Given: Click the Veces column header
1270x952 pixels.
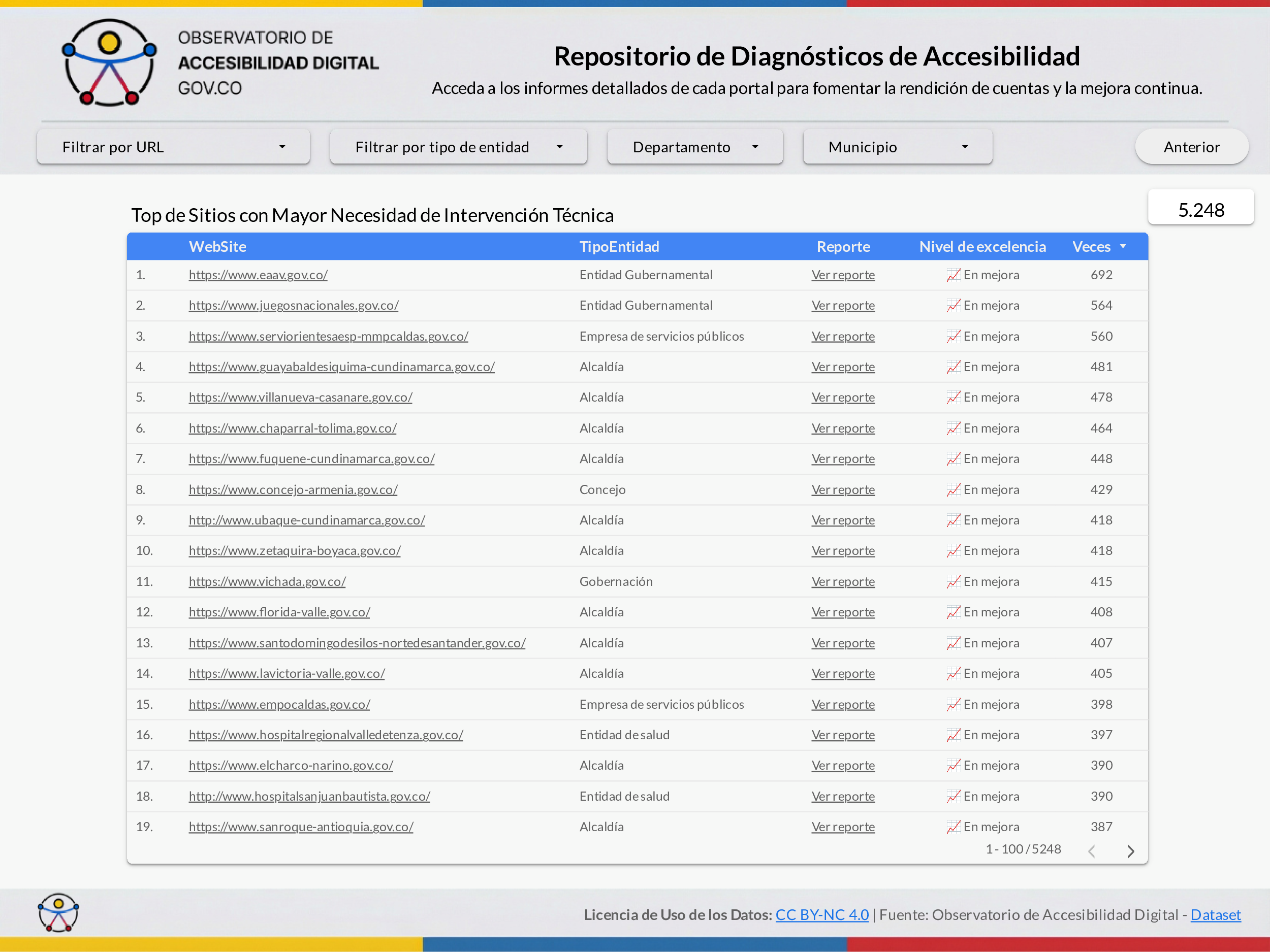Looking at the screenshot, I should point(1091,246).
